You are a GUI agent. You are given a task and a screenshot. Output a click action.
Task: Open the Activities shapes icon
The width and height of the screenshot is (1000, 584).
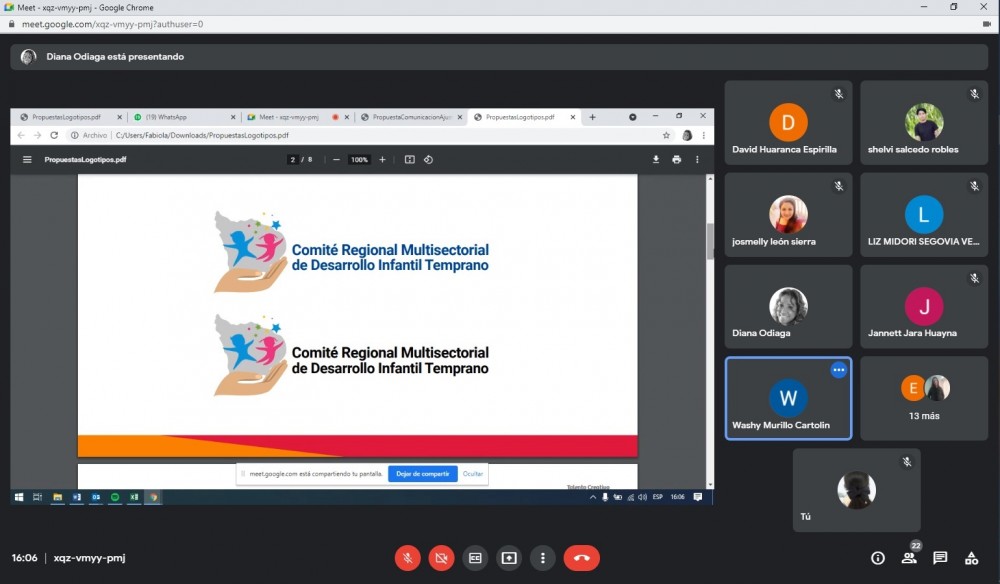[x=971, y=558]
